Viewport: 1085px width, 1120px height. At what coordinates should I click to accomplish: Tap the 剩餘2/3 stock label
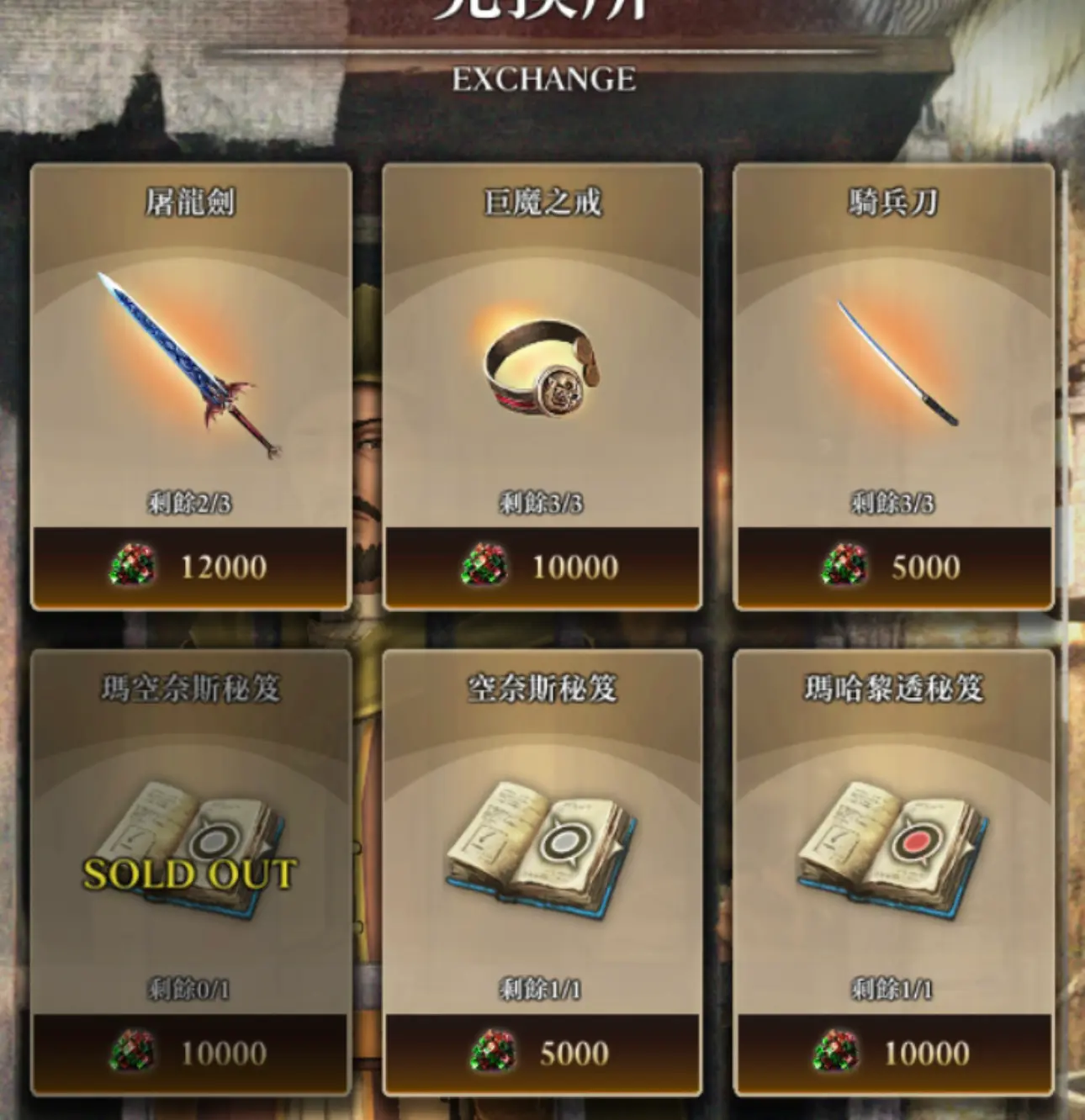point(190,503)
